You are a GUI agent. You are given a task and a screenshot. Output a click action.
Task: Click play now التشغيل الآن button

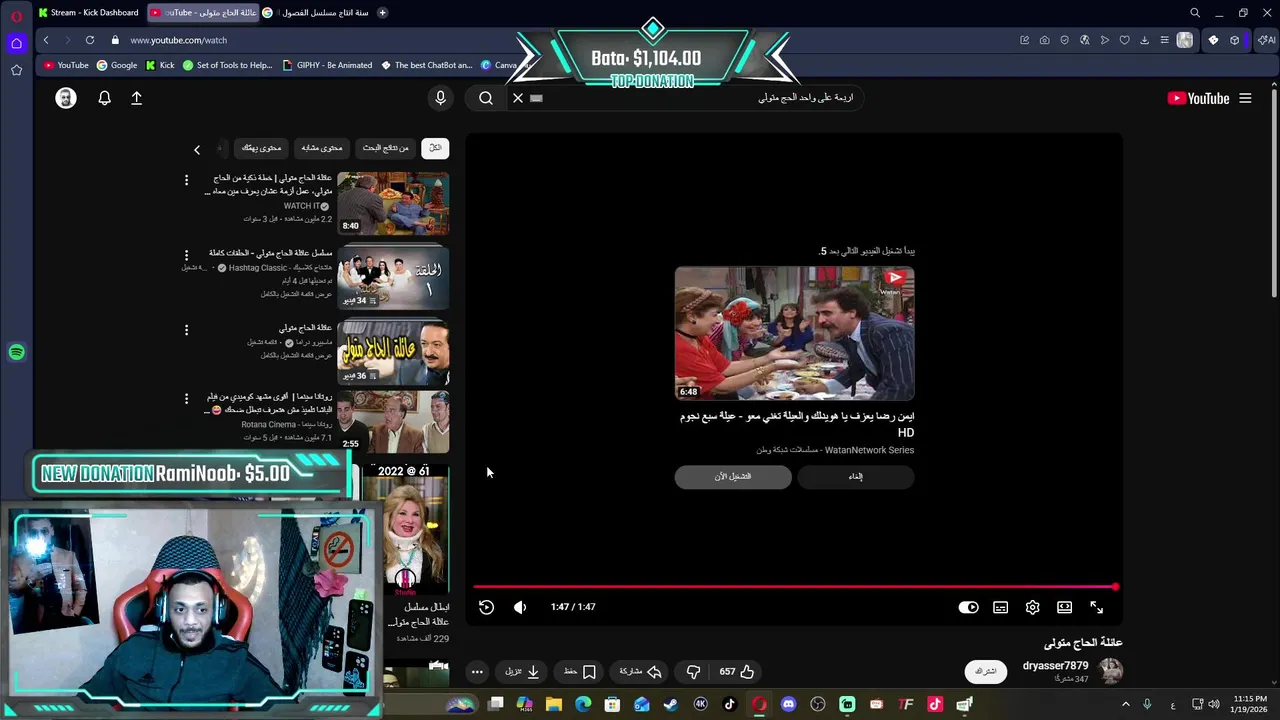coord(733,477)
